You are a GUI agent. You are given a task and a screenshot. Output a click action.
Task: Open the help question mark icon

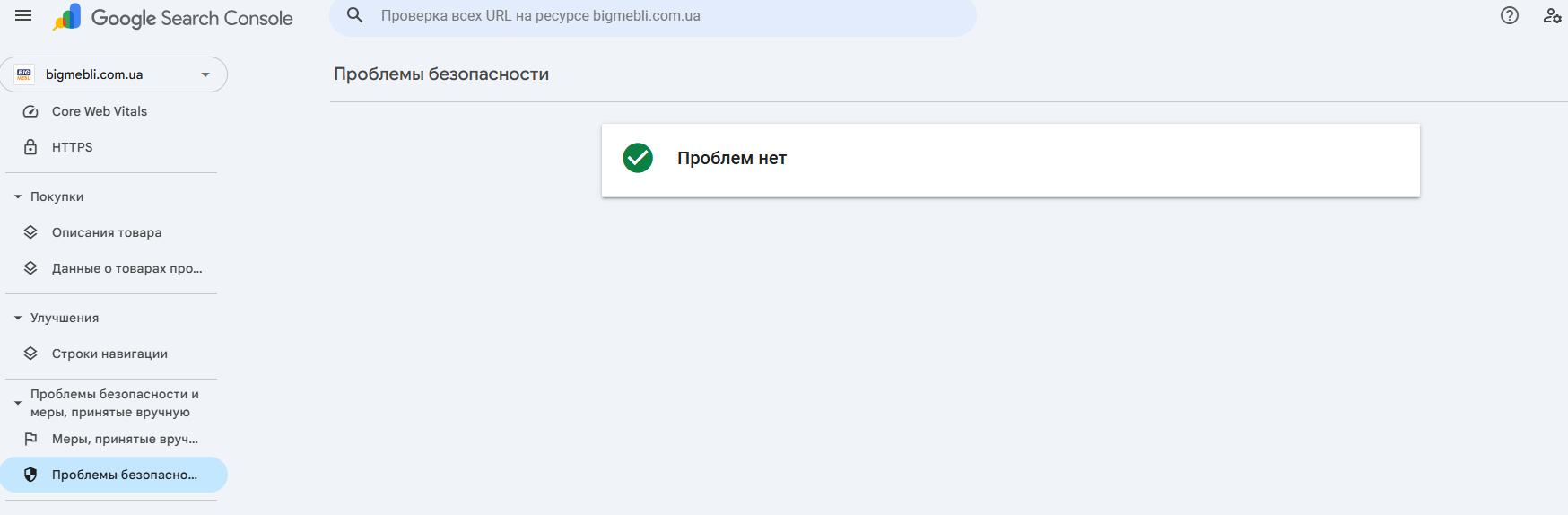(1510, 16)
